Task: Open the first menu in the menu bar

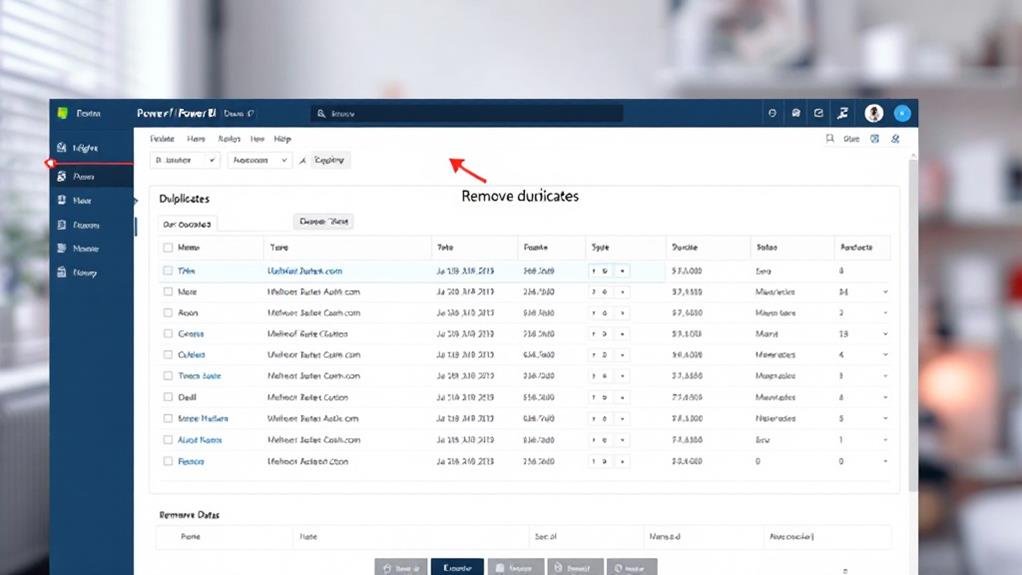Action: coord(162,139)
